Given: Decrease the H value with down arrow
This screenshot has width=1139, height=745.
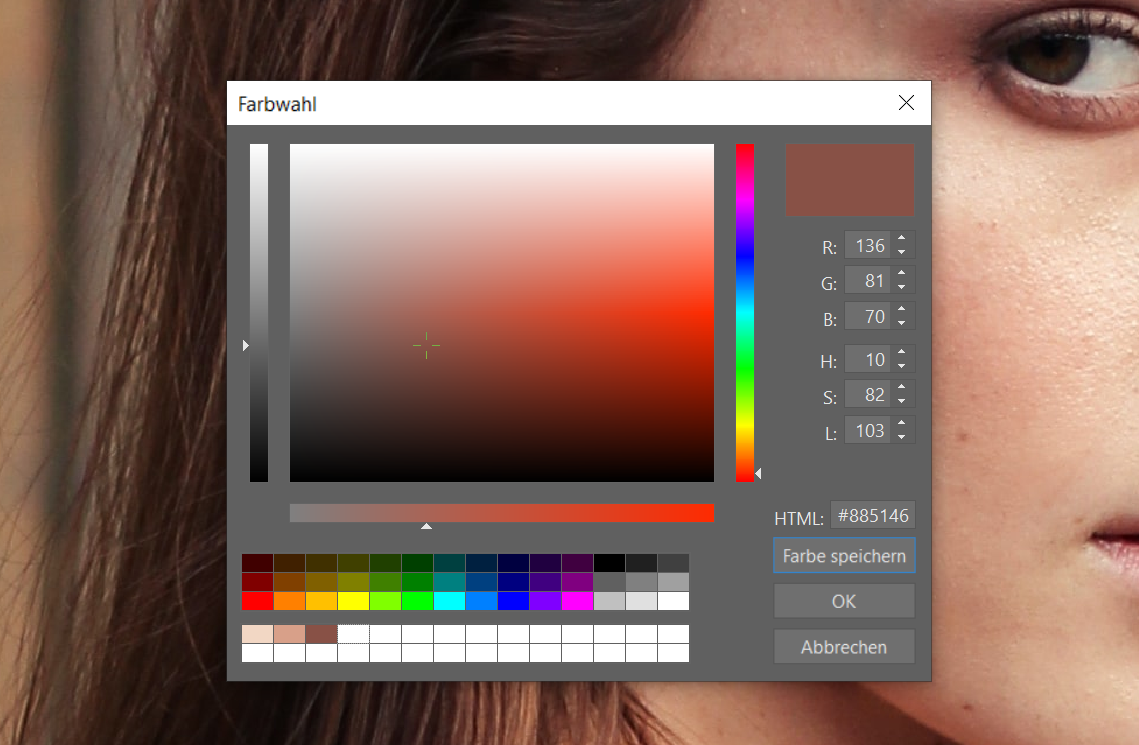Looking at the screenshot, I should click(x=902, y=365).
